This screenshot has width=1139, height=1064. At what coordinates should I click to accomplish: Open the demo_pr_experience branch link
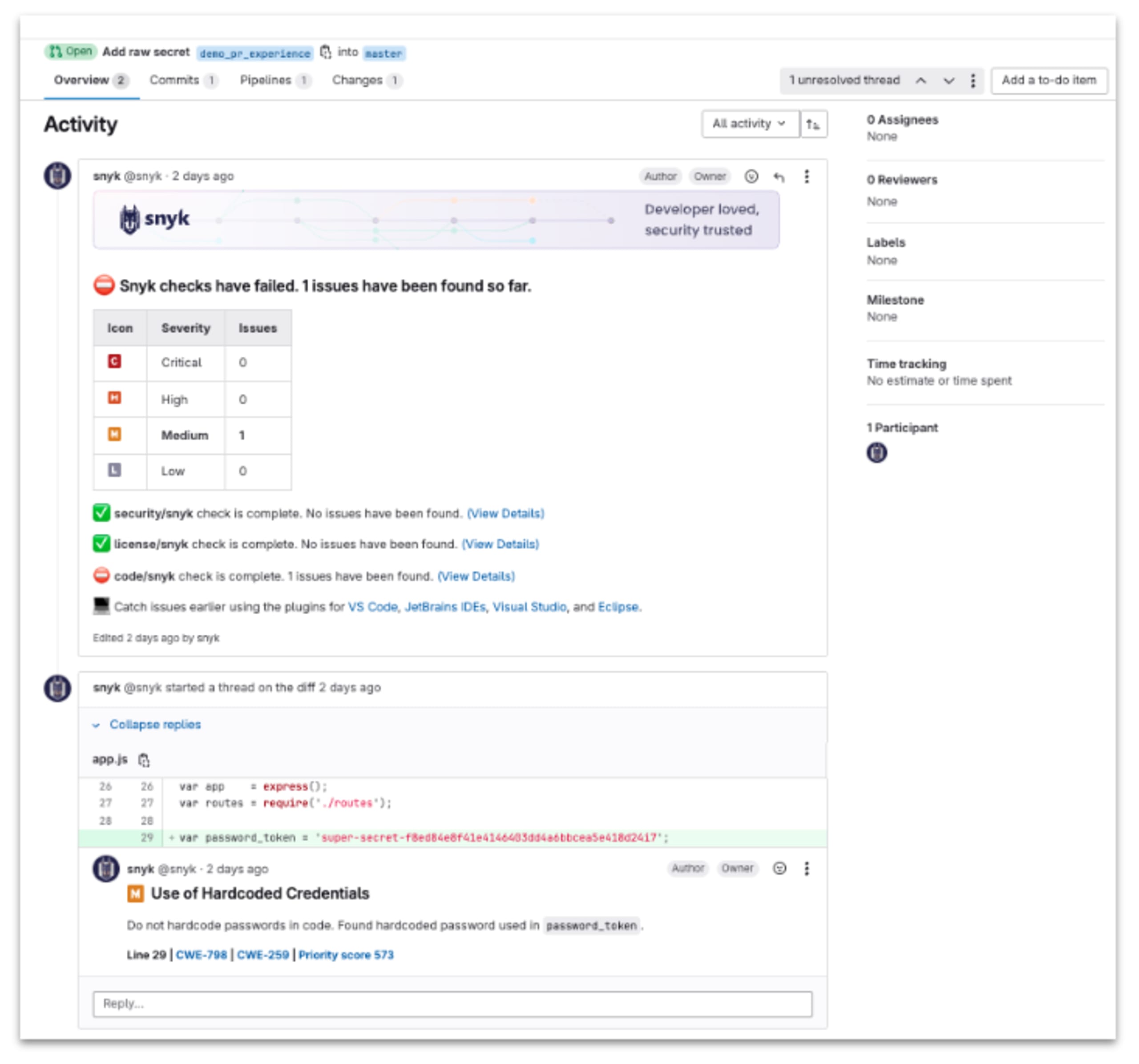coord(255,53)
